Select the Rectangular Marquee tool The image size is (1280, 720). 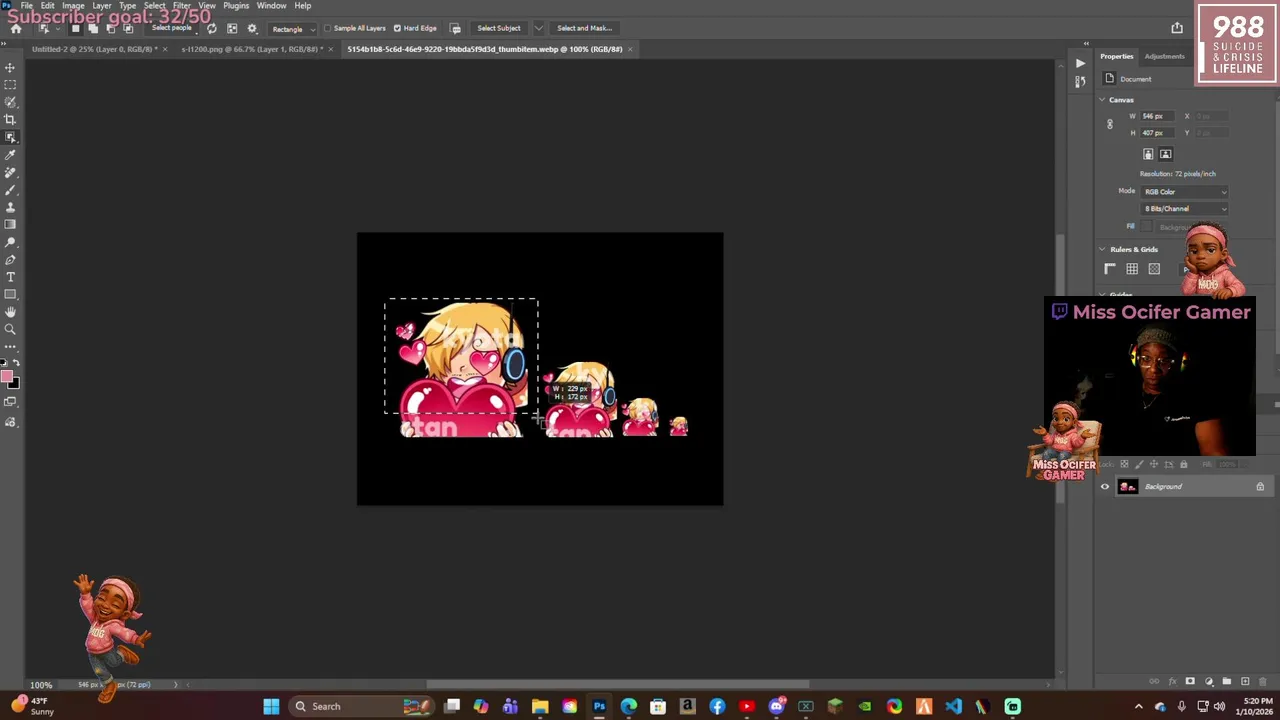(x=10, y=84)
